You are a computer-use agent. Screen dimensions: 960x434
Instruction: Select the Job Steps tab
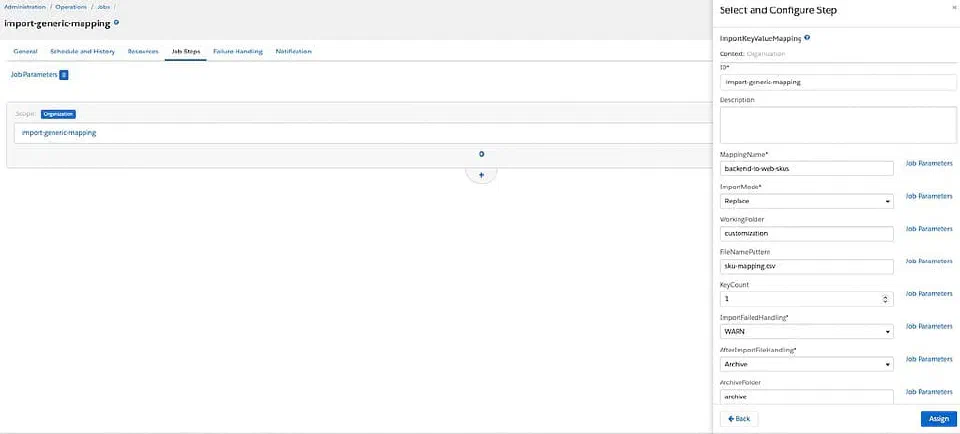186,51
